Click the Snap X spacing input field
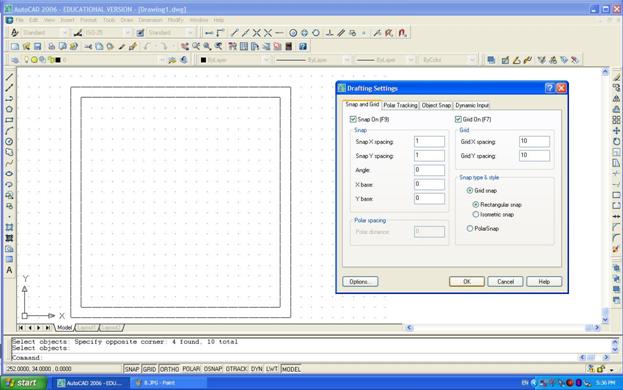Image resolution: width=623 pixels, height=390 pixels. [429, 141]
